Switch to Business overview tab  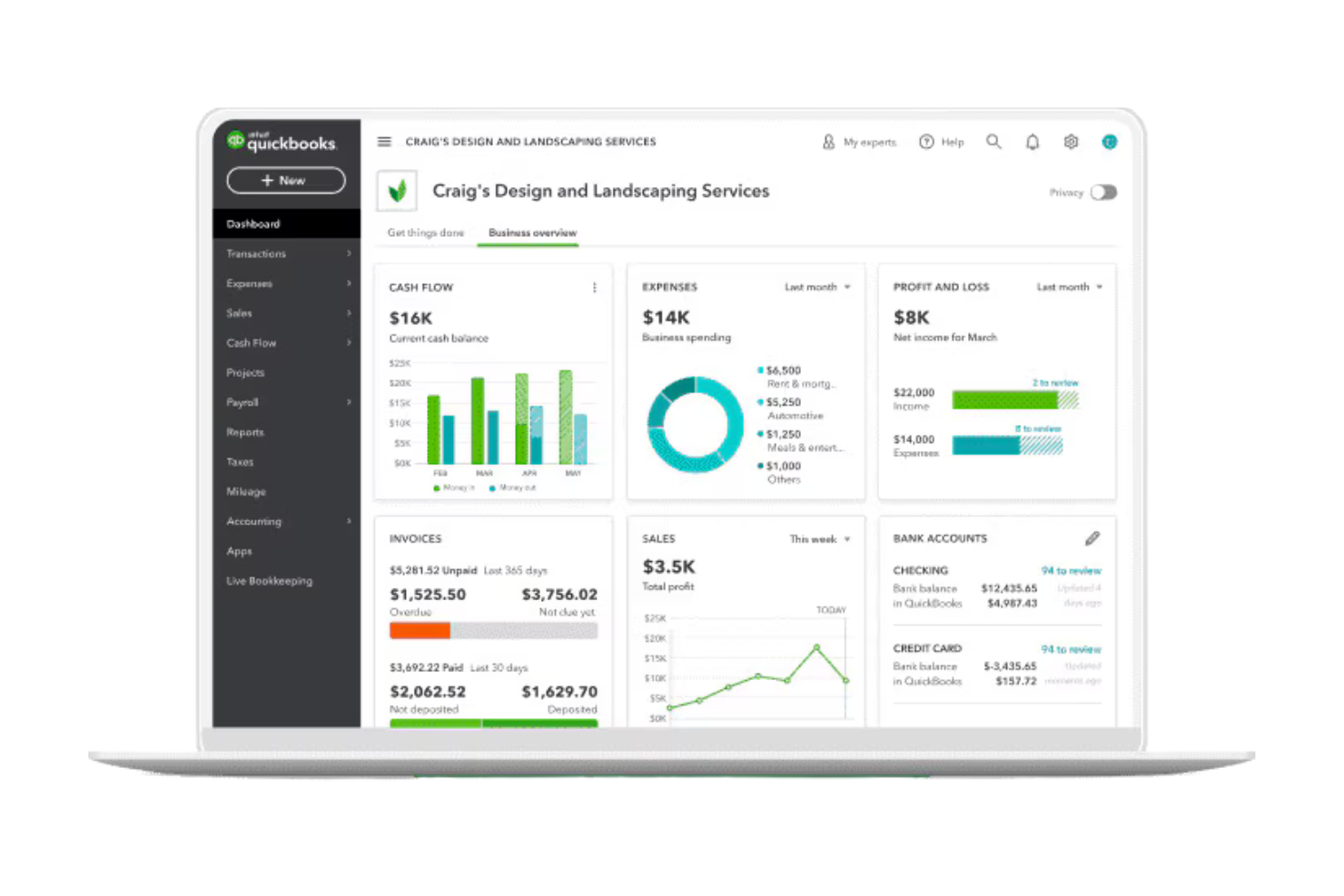click(x=532, y=233)
